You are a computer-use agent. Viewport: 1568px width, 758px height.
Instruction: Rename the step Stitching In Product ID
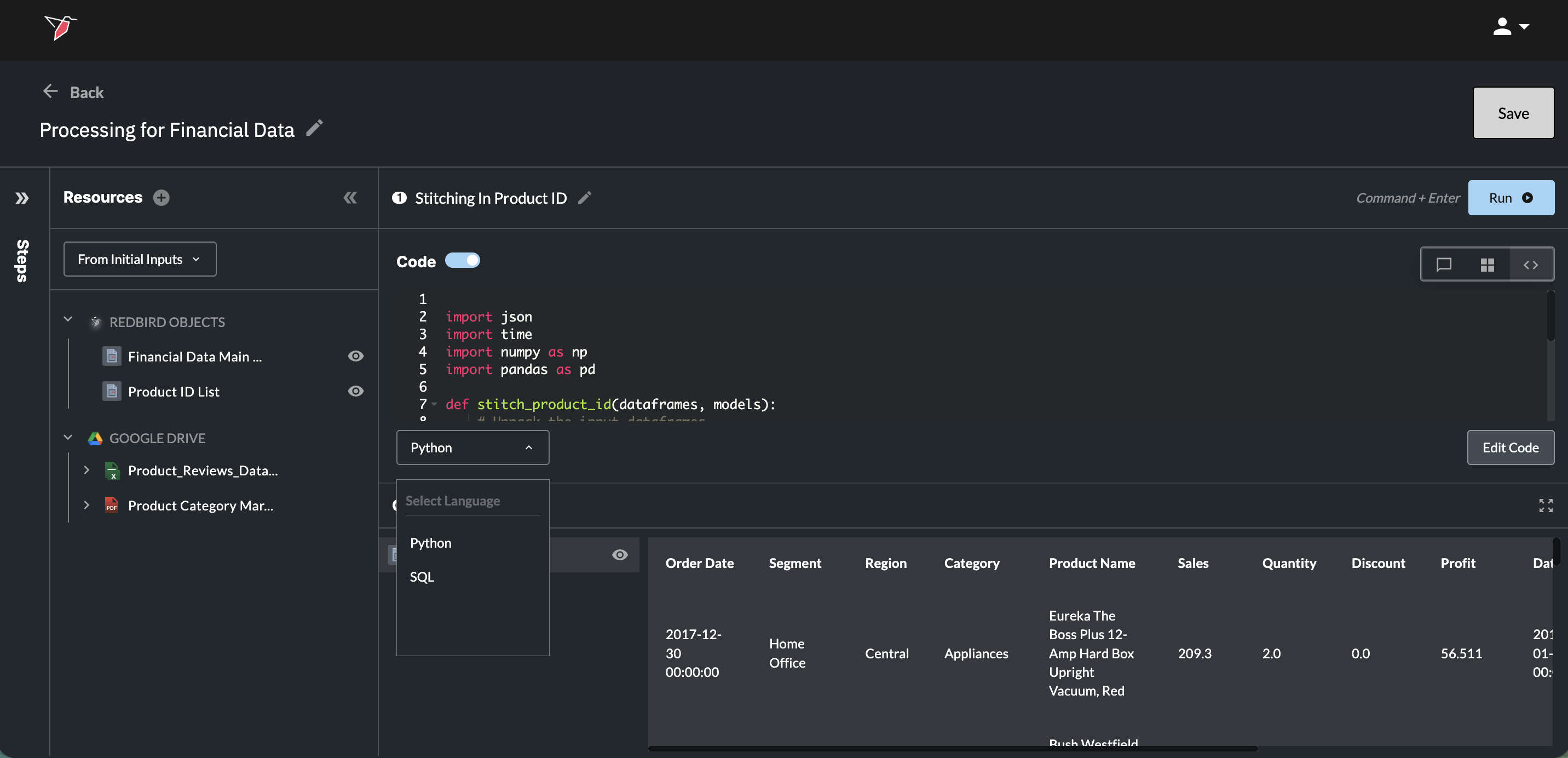pos(584,198)
